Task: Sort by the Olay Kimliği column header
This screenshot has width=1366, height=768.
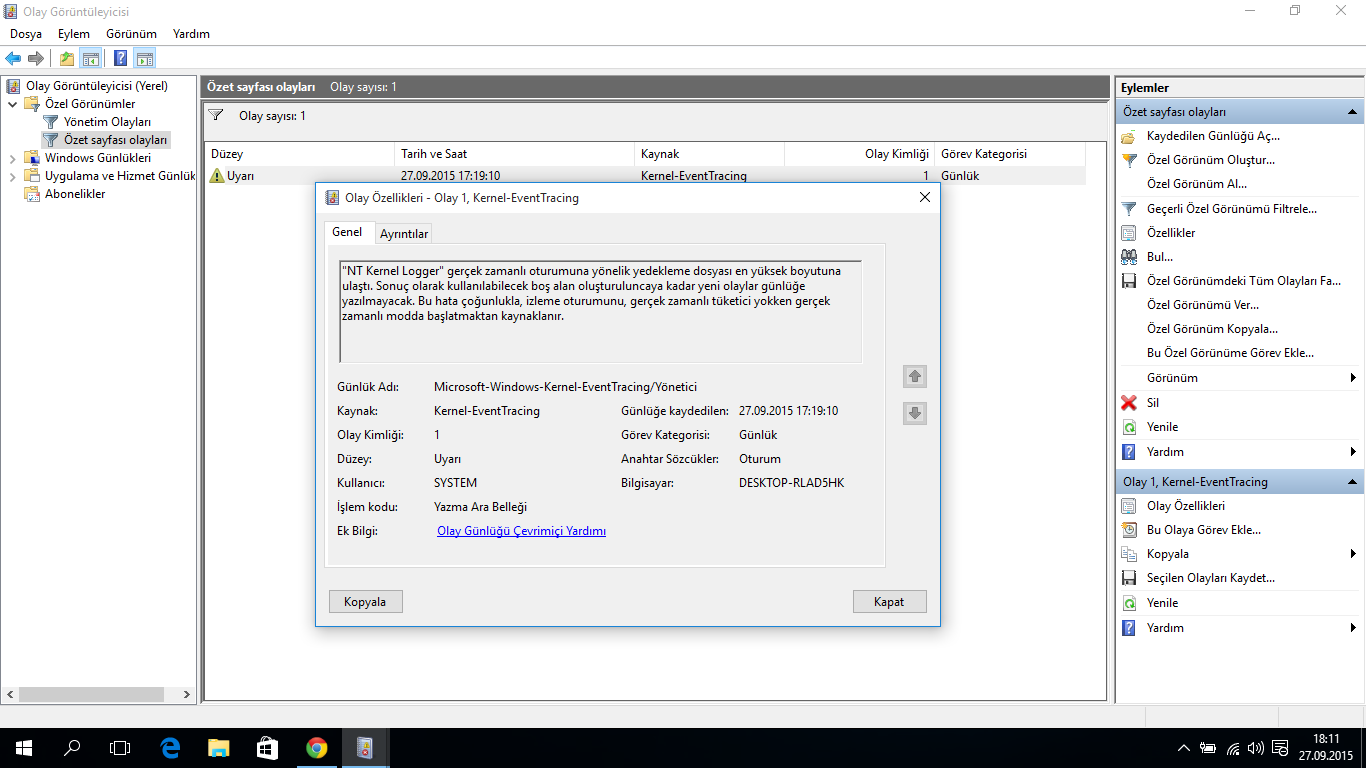Action: (859, 154)
